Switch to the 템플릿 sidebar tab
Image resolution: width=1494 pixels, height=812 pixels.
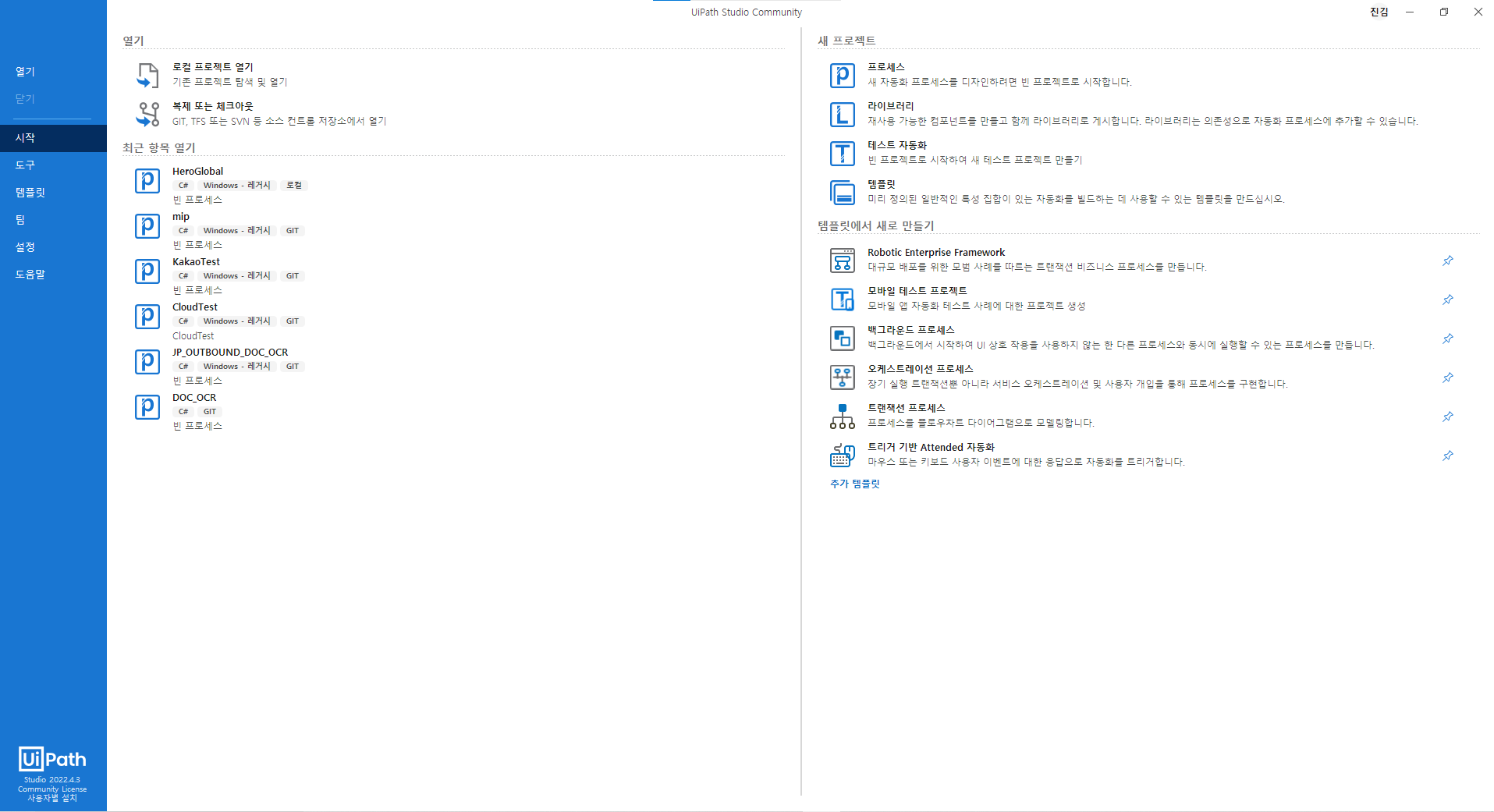pyautogui.click(x=53, y=193)
